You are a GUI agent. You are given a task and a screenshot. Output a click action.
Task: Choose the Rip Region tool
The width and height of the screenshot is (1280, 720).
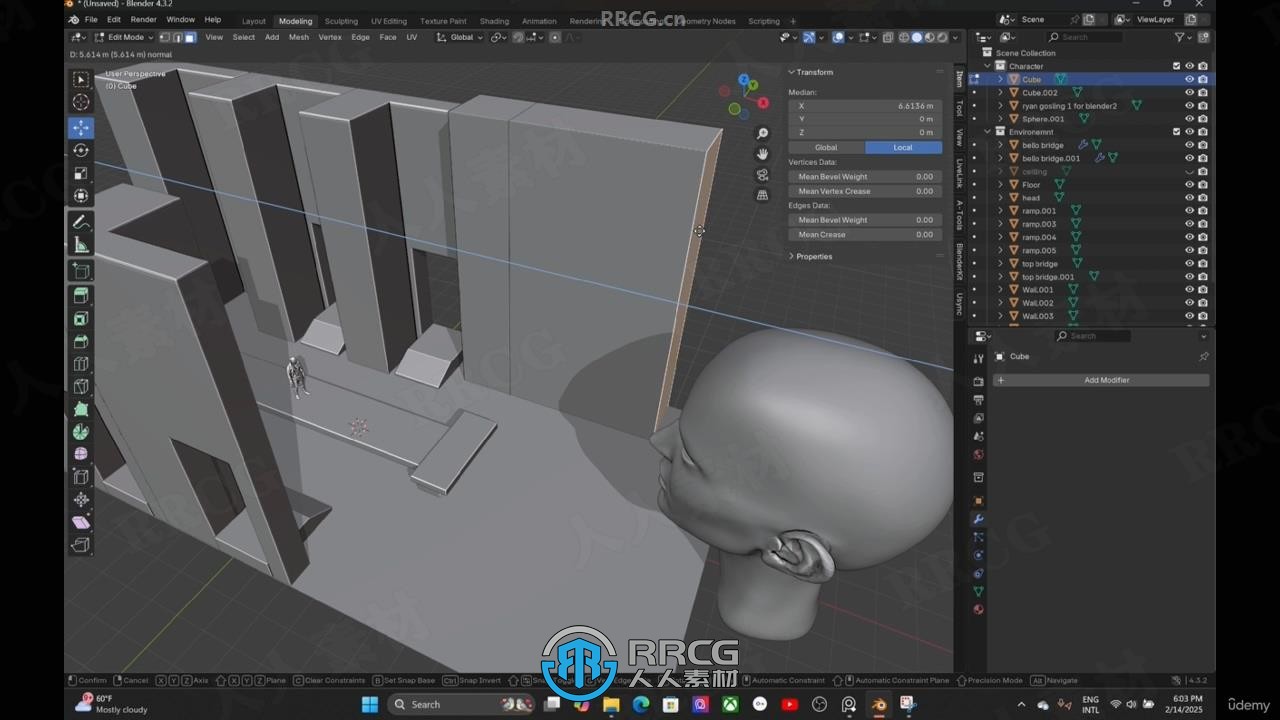tap(81, 545)
